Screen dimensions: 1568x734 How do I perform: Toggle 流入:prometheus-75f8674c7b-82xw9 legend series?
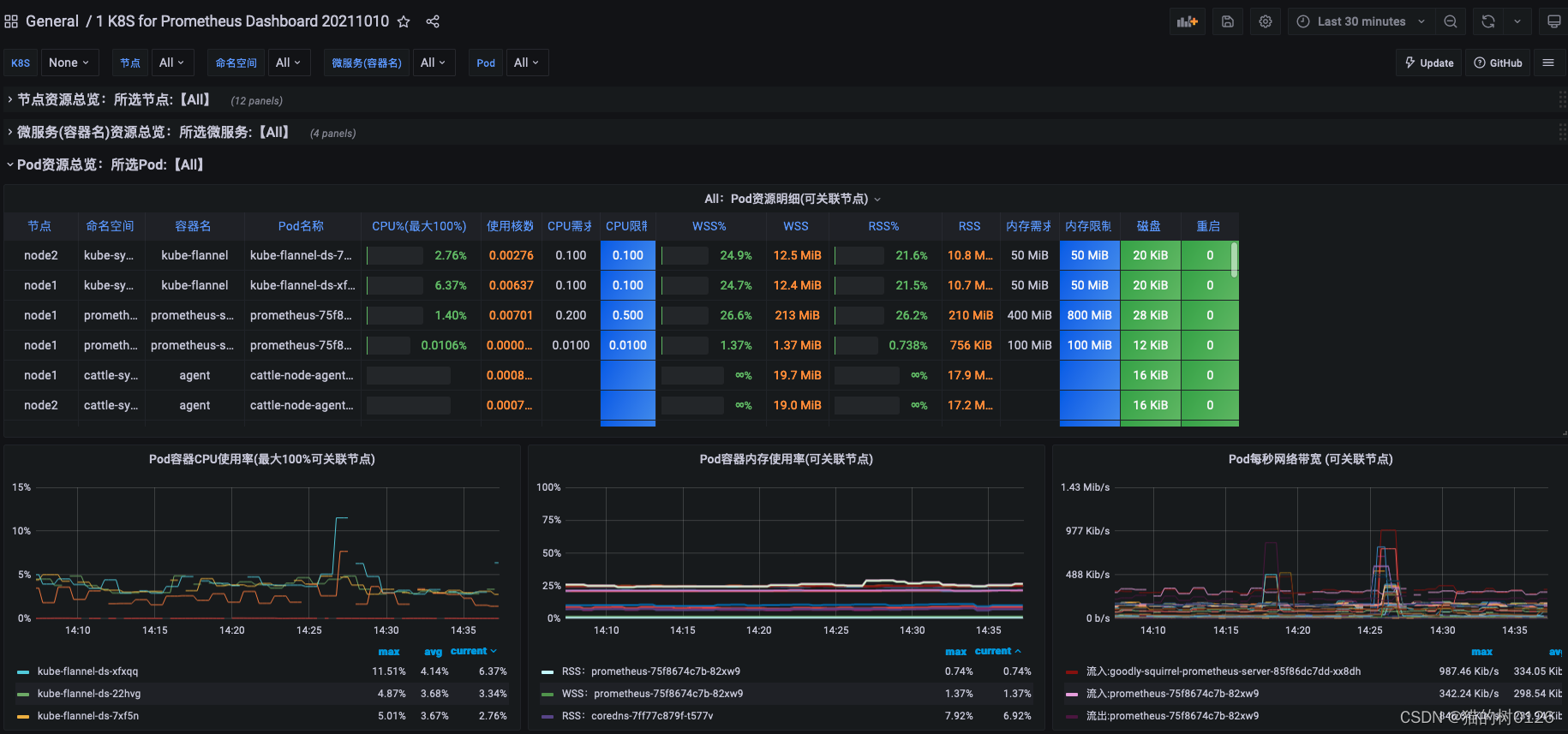(x=1173, y=694)
